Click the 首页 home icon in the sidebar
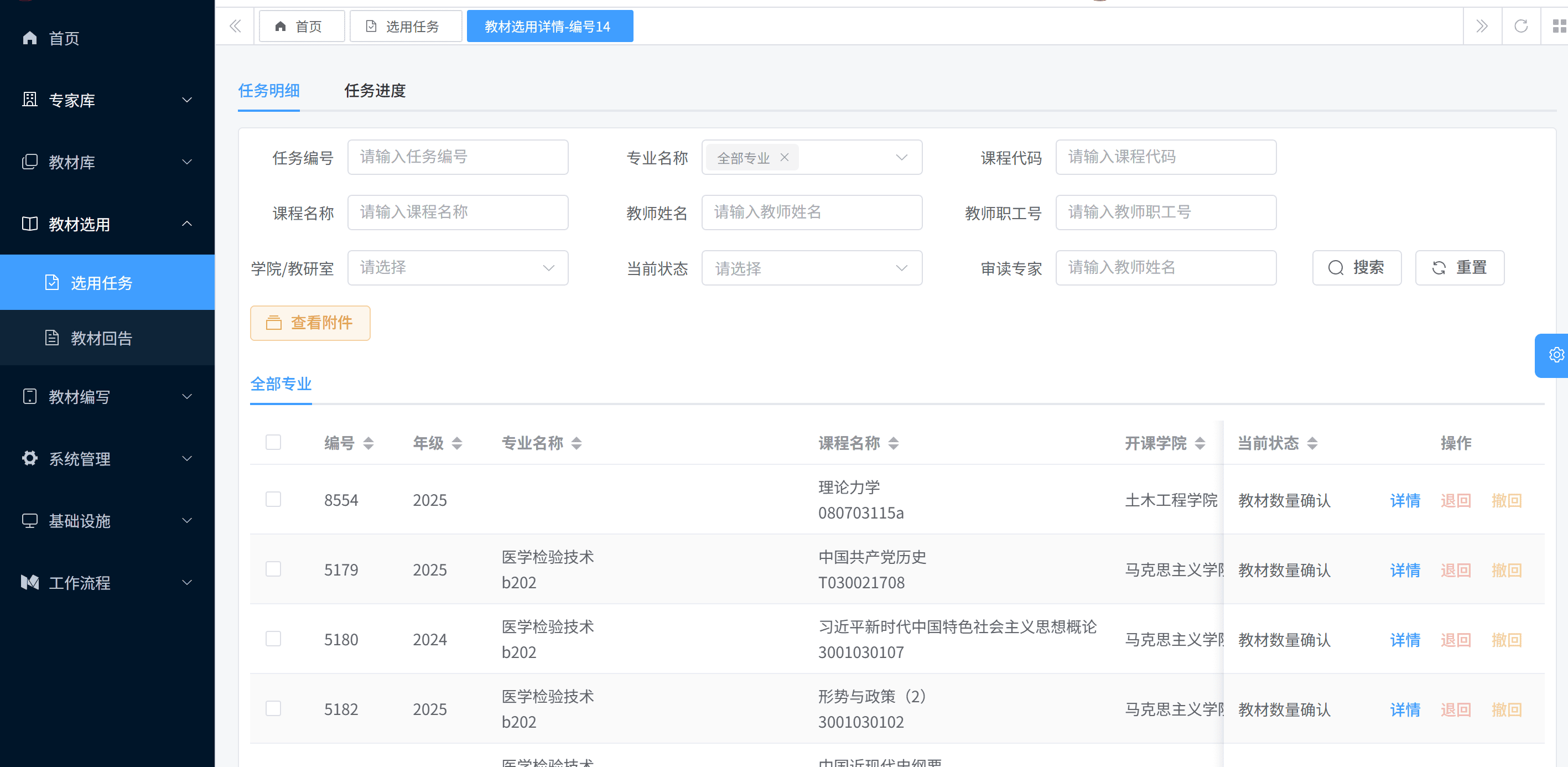This screenshot has height=767, width=1568. [x=30, y=38]
